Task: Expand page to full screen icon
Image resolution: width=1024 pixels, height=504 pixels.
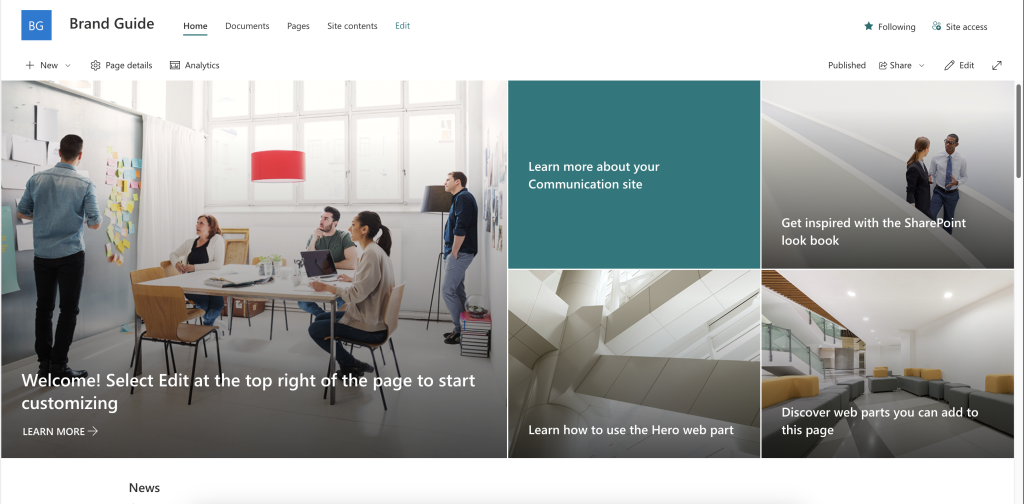Action: [997, 65]
